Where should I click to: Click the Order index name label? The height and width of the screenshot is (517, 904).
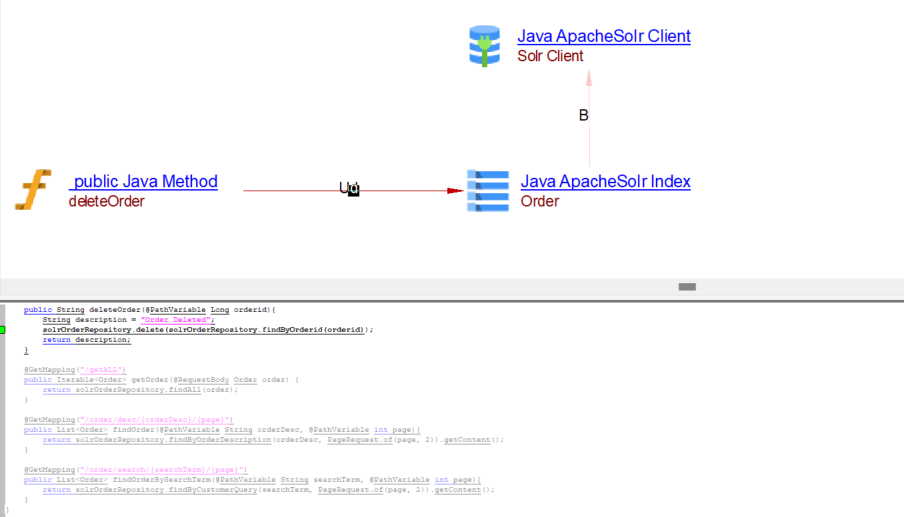[x=539, y=201]
